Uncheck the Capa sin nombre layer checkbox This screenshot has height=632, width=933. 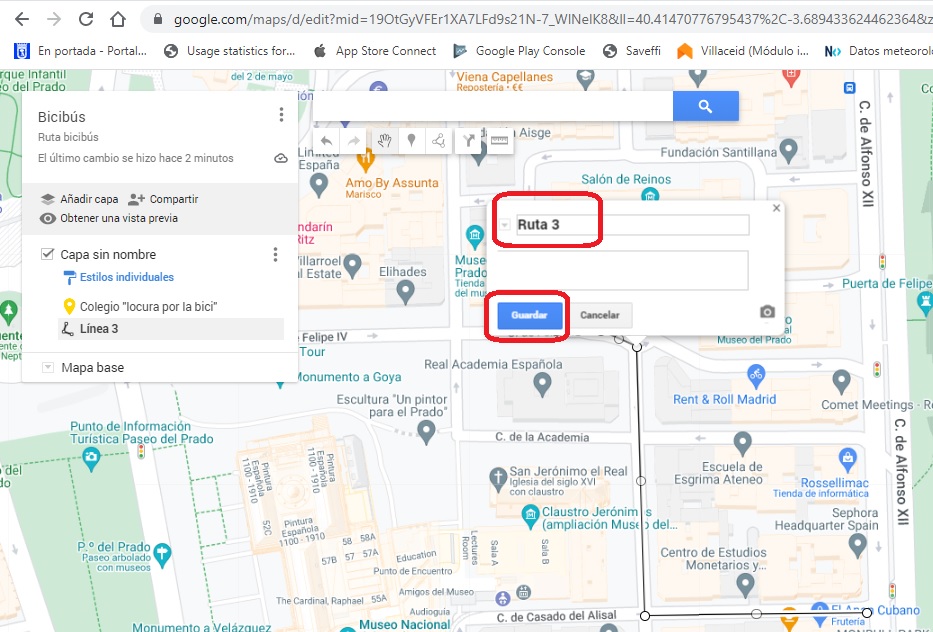point(47,255)
